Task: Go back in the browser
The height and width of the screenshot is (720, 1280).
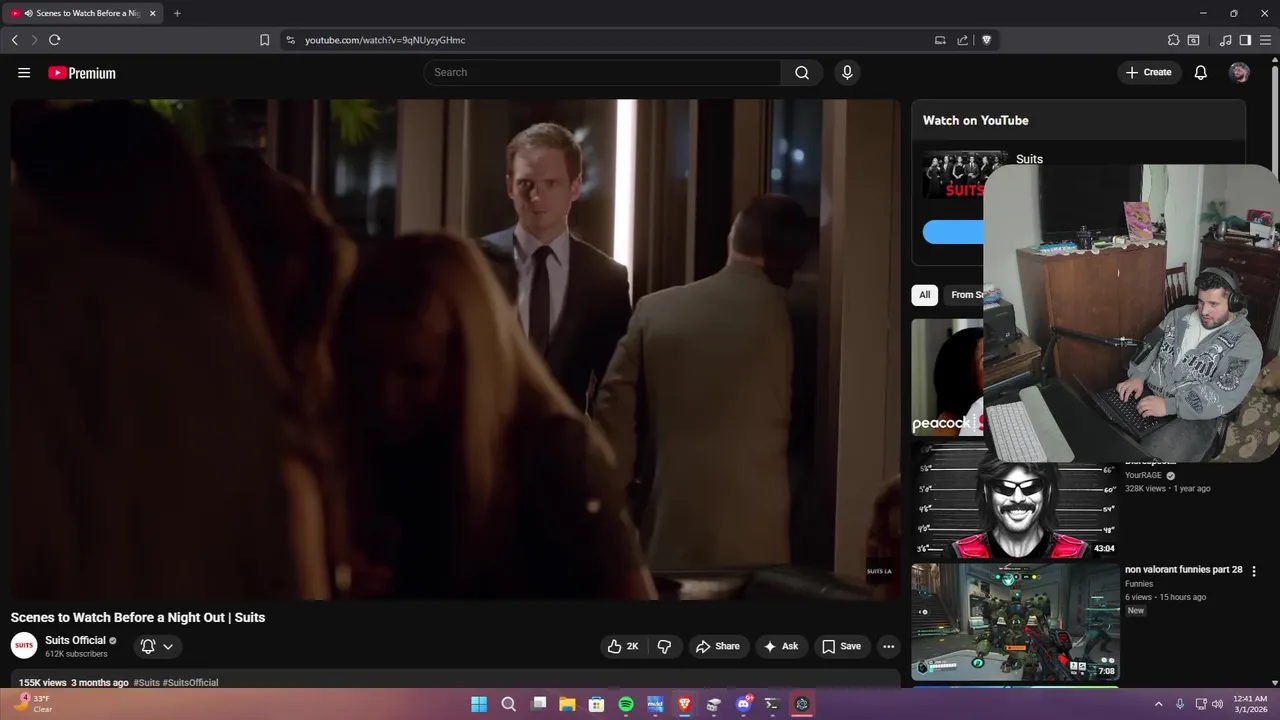Action: [x=14, y=40]
